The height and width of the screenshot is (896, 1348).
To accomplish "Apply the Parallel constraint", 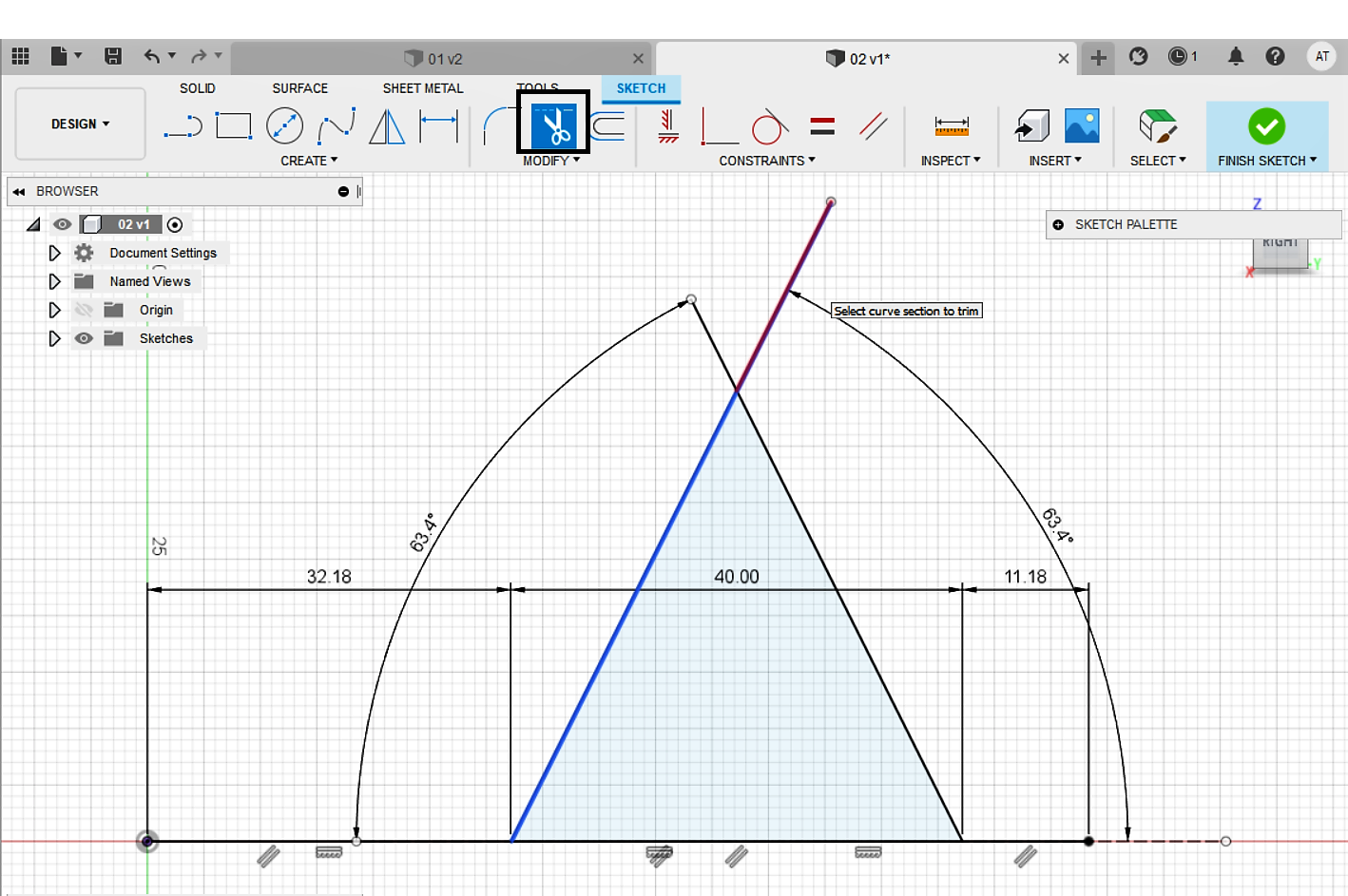I will pos(873,125).
